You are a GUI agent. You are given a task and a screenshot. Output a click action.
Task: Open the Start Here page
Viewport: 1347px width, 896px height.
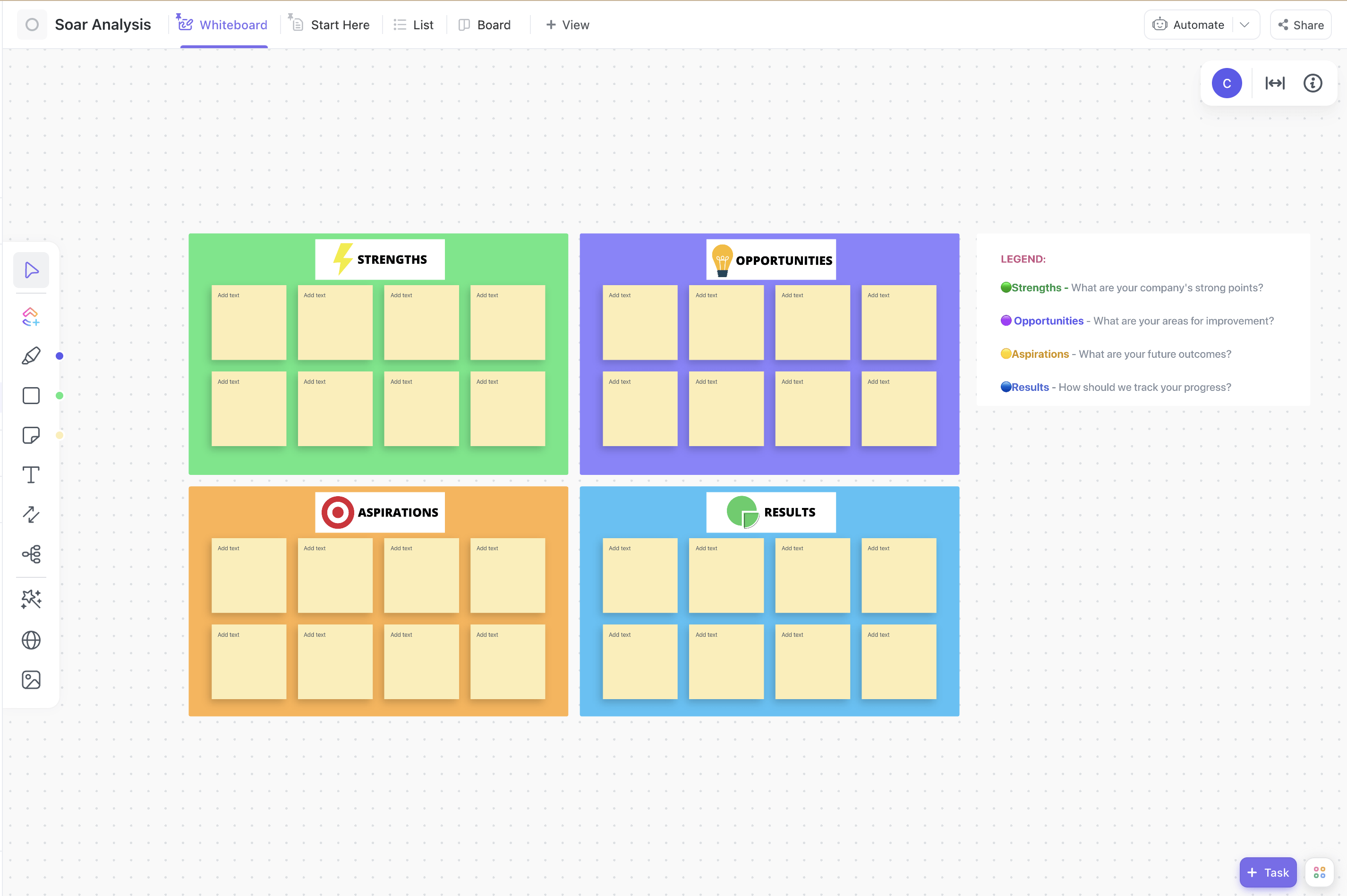pyautogui.click(x=339, y=24)
